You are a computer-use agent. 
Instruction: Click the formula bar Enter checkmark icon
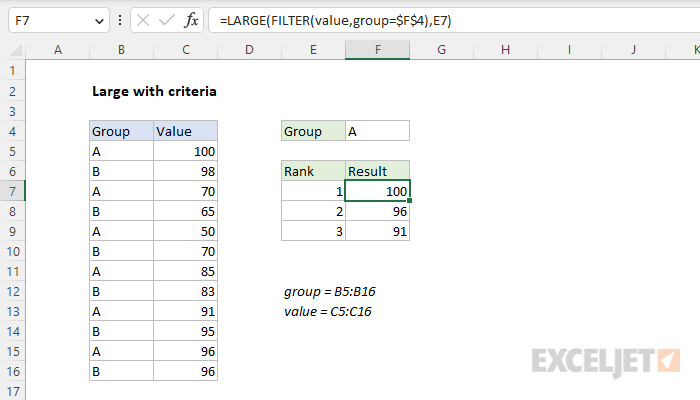167,20
